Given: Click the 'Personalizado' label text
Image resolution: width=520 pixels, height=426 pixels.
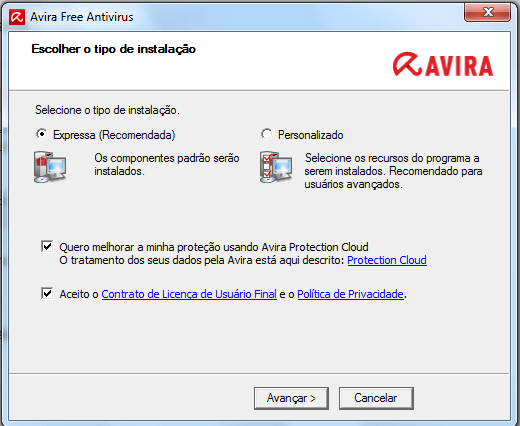Looking at the screenshot, I should [x=311, y=135].
